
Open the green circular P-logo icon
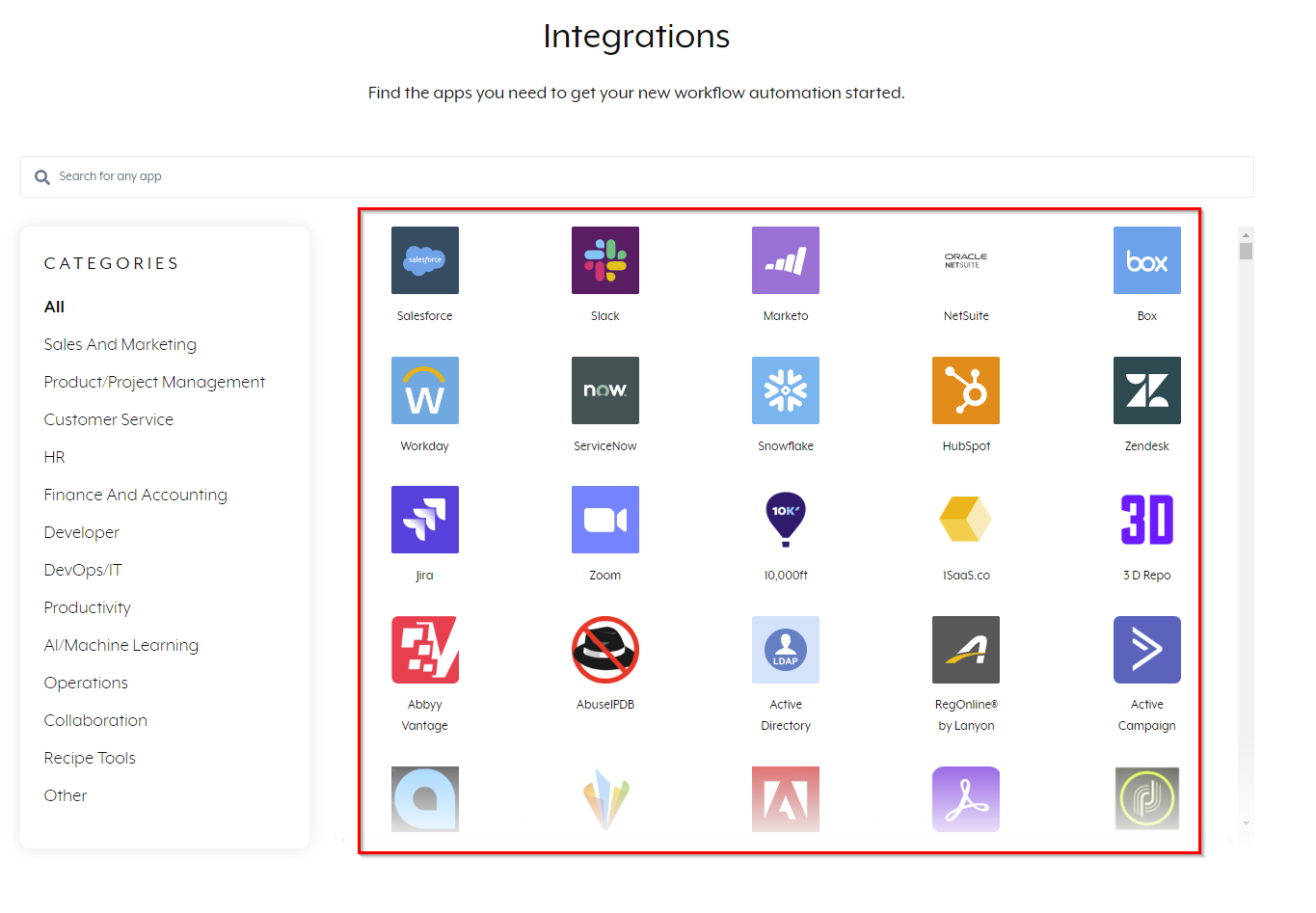coord(1146,799)
